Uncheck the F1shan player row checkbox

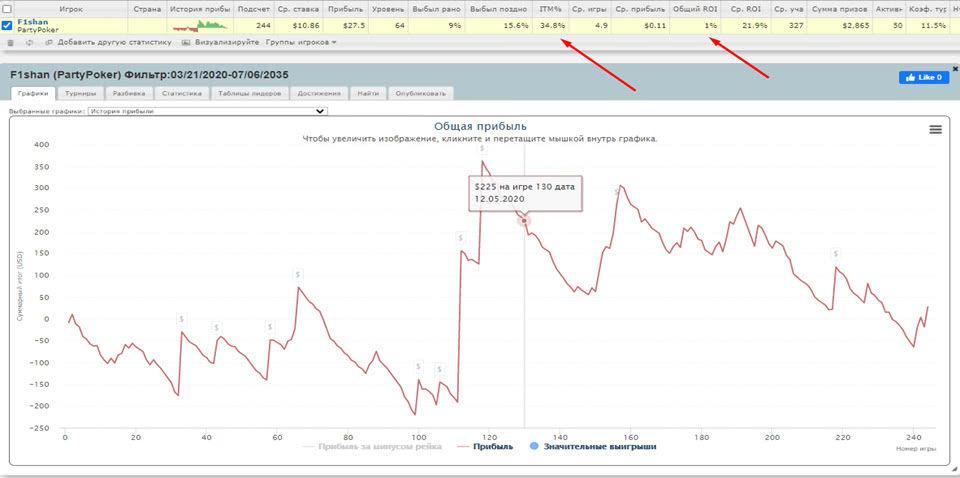[8, 25]
